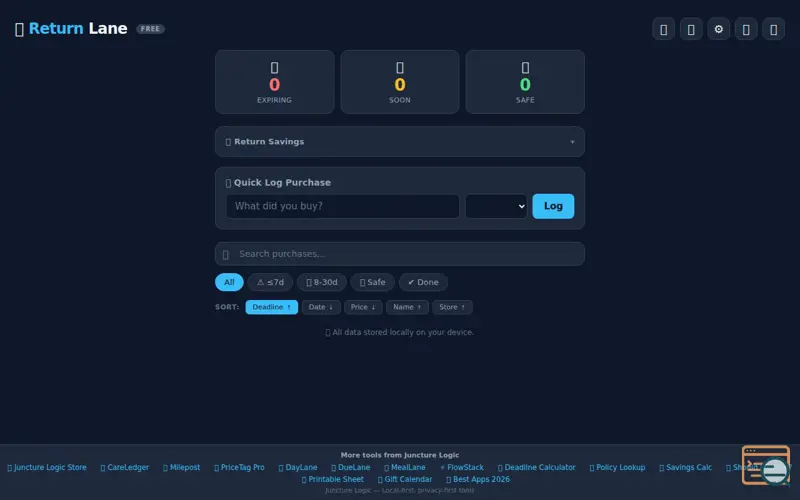This screenshot has height=500, width=800.
Task: Sort by Price descending
Action: [x=363, y=307]
